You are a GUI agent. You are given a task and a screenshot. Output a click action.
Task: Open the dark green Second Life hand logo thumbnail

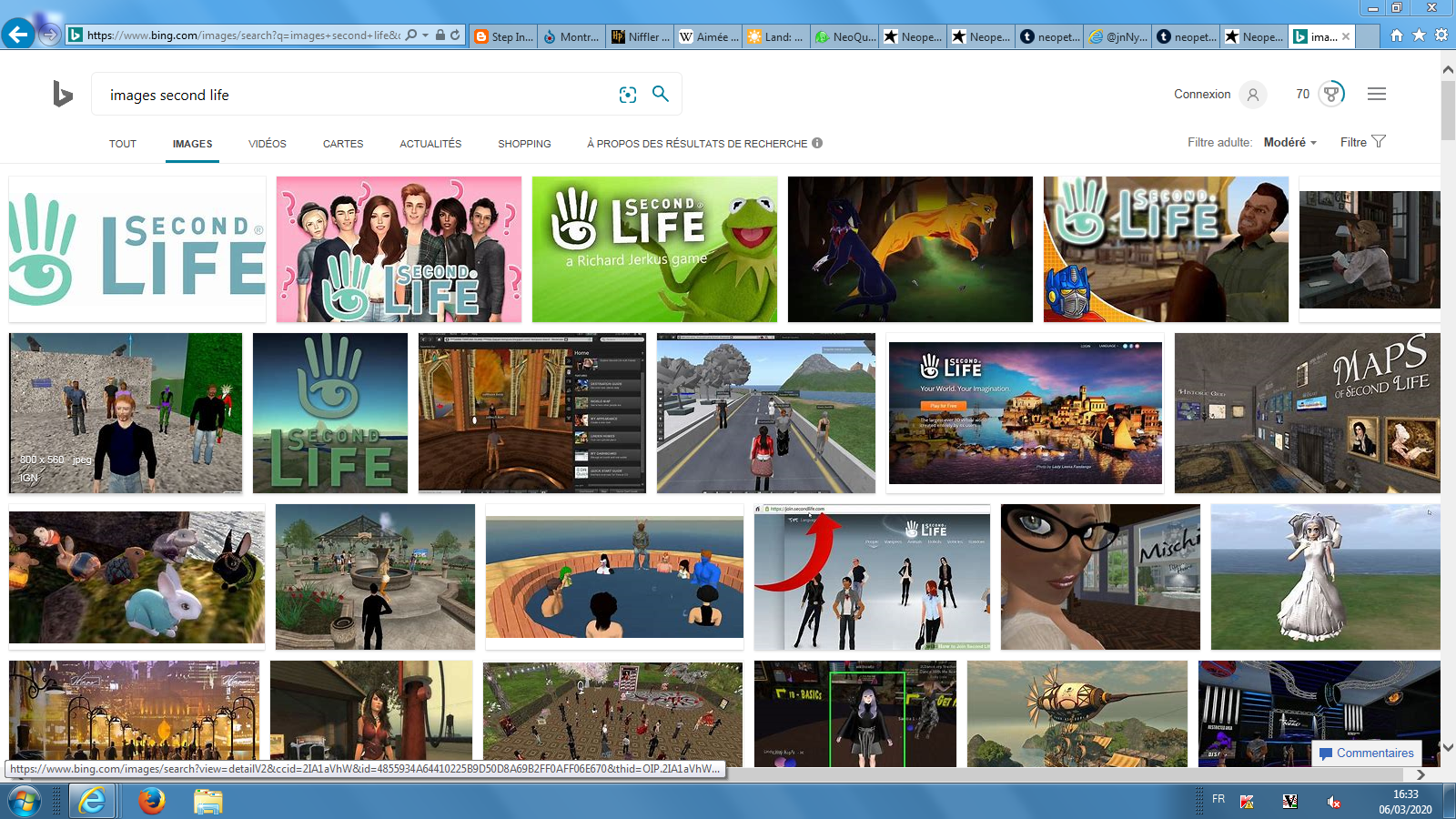pyautogui.click(x=330, y=413)
